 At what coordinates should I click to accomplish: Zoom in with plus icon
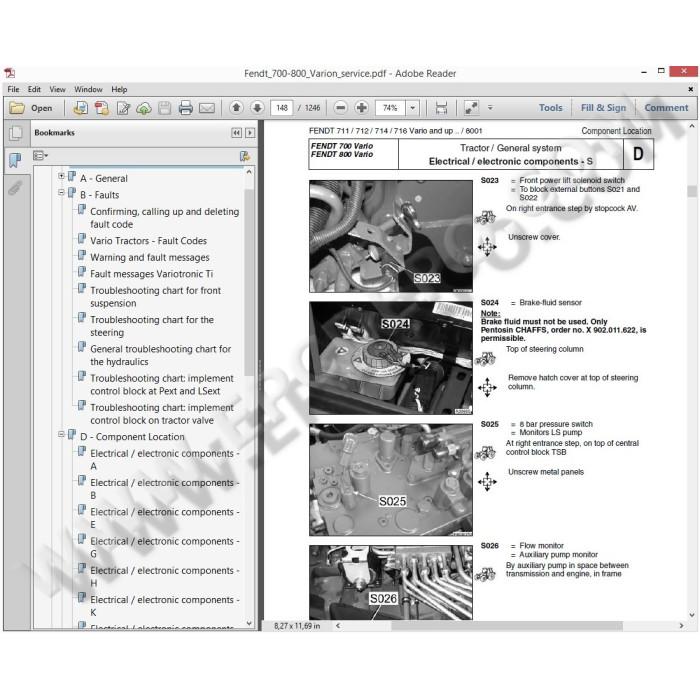click(x=362, y=108)
